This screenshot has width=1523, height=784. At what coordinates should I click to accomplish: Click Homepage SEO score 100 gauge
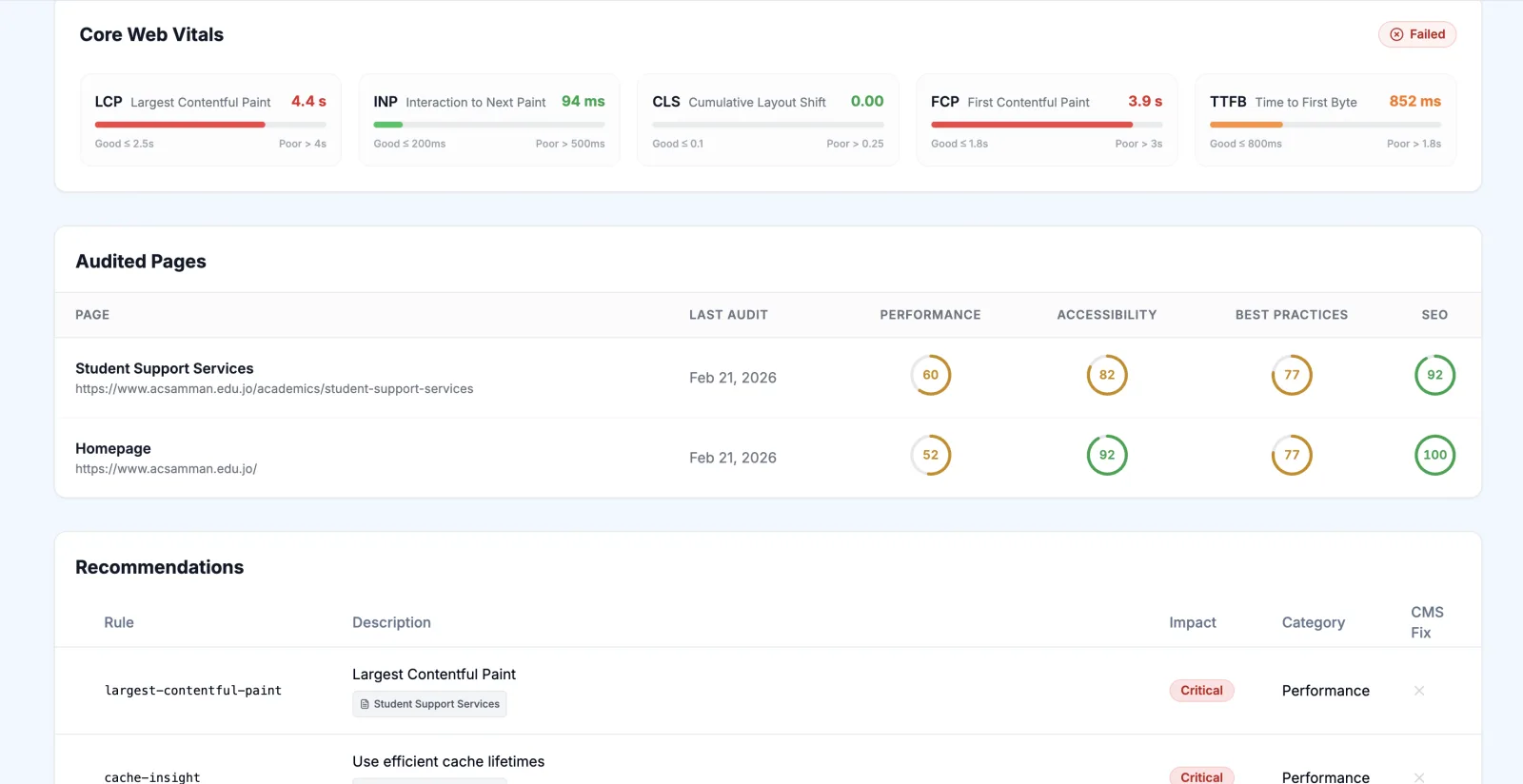1434,455
